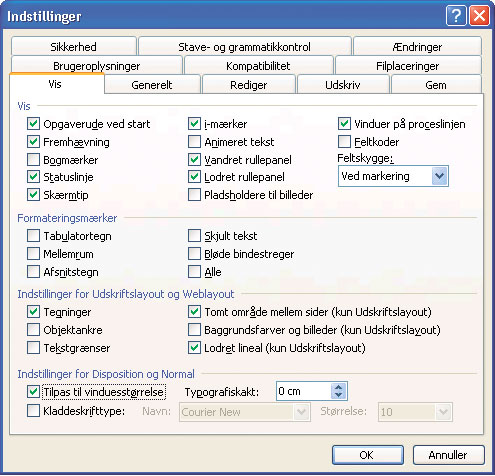This screenshot has width=495, height=476.
Task: Switch to the Generelt tab
Action: (152, 85)
